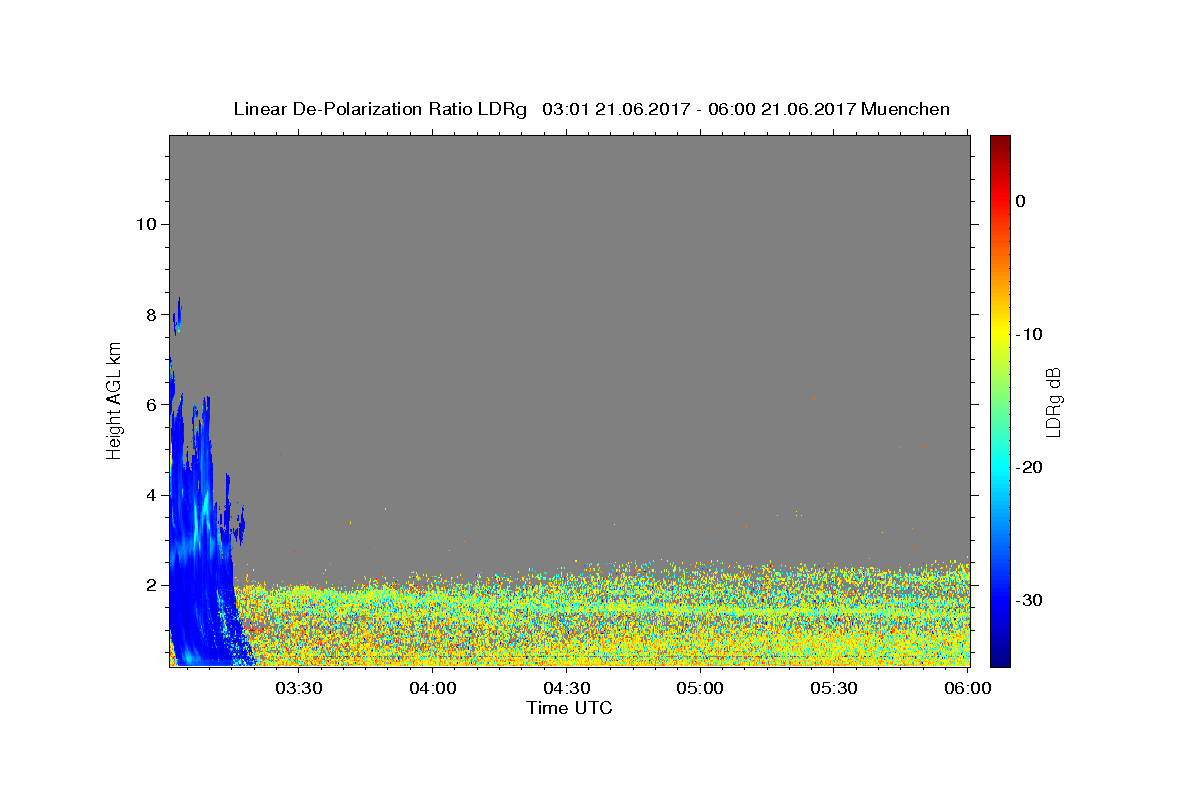This screenshot has height=800, width=1200.
Task: Click the 04:30 time tick label
Action: coord(566,689)
